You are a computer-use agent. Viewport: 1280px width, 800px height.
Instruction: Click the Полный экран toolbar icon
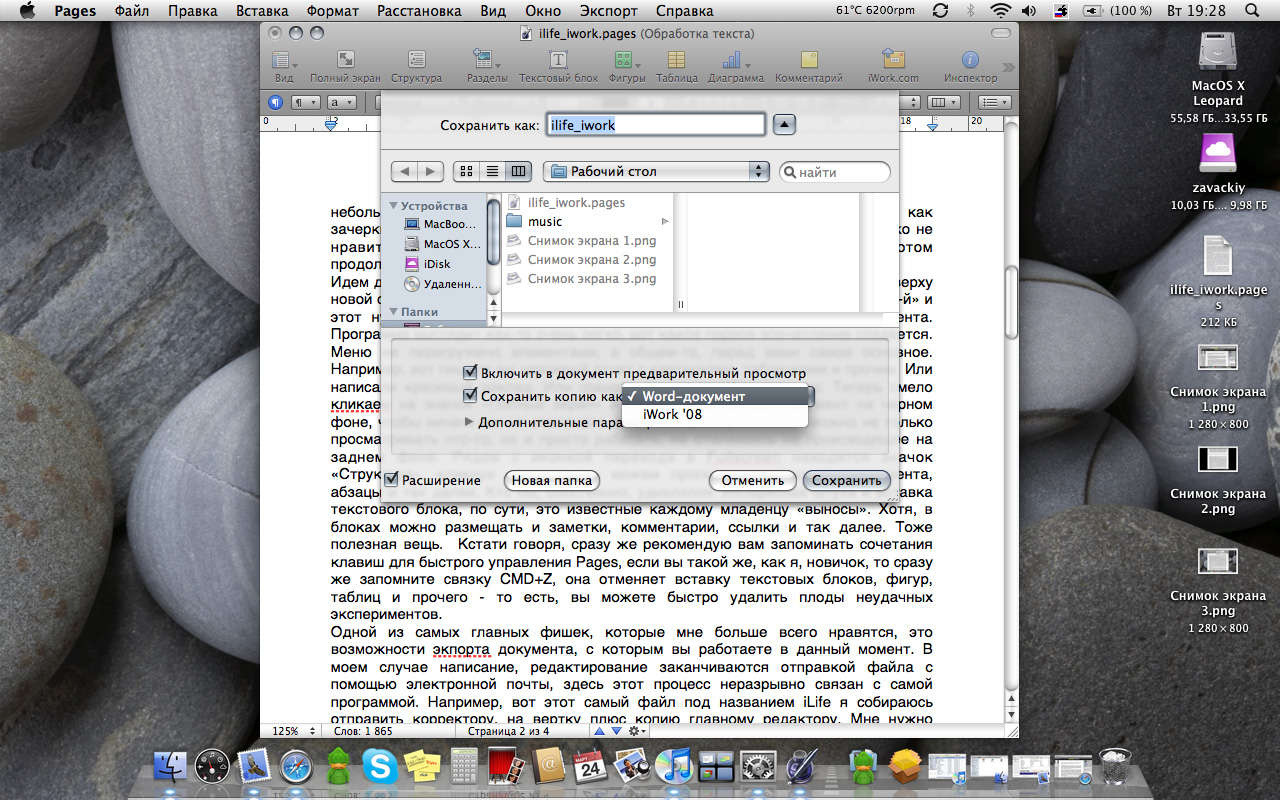coord(345,60)
